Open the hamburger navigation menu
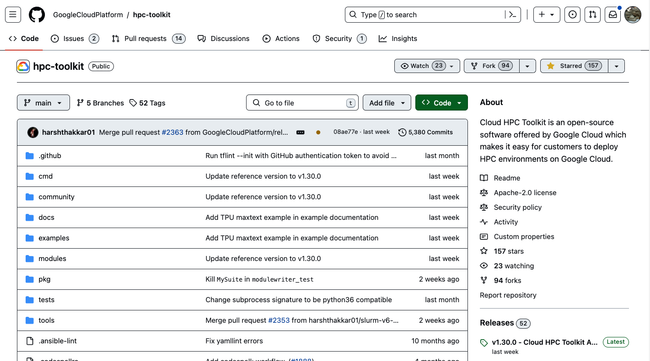Viewport: 650px width, 361px height. coord(13,15)
